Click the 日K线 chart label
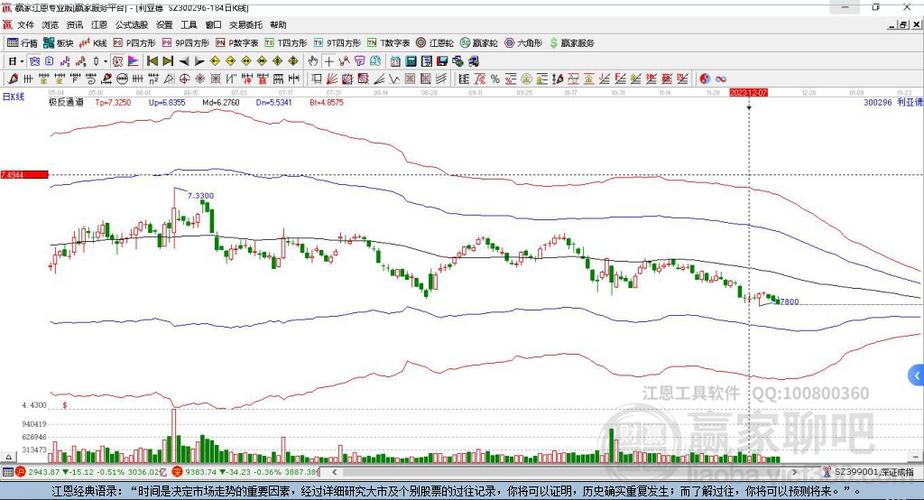924x500 pixels. (x=13, y=97)
